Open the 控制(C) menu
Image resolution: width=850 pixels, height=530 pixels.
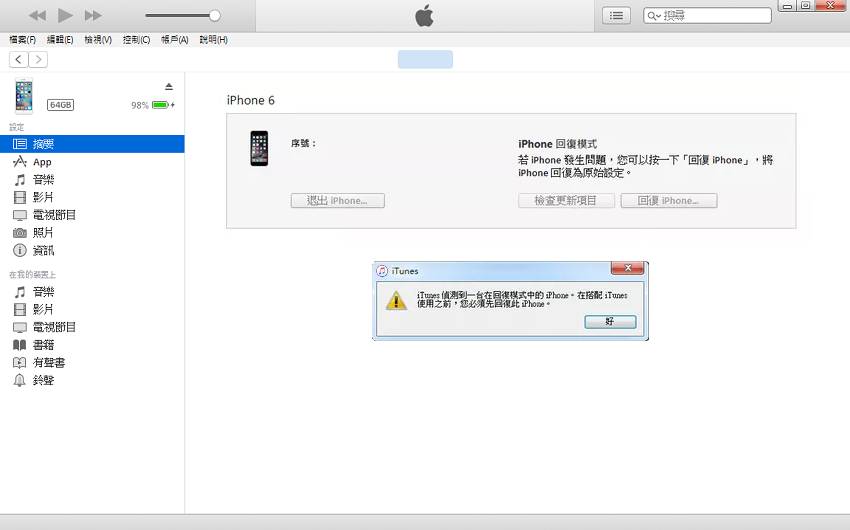pos(136,40)
